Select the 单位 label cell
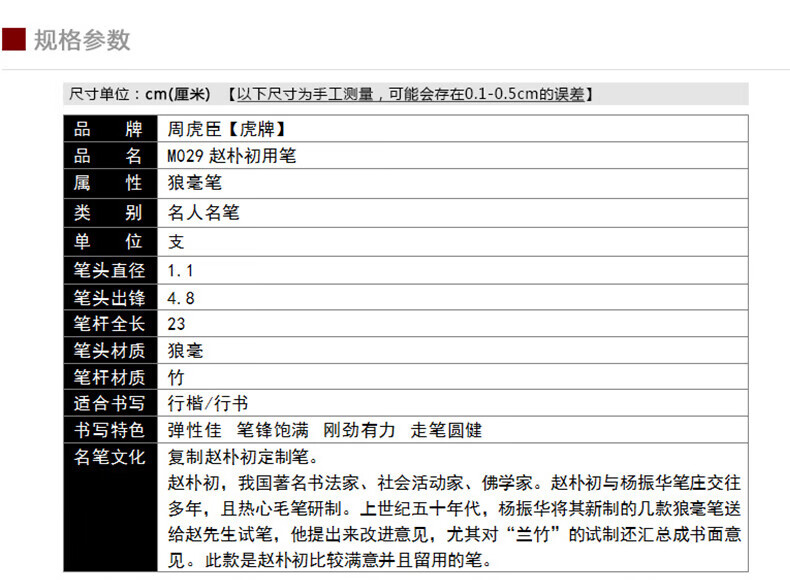 (110, 242)
